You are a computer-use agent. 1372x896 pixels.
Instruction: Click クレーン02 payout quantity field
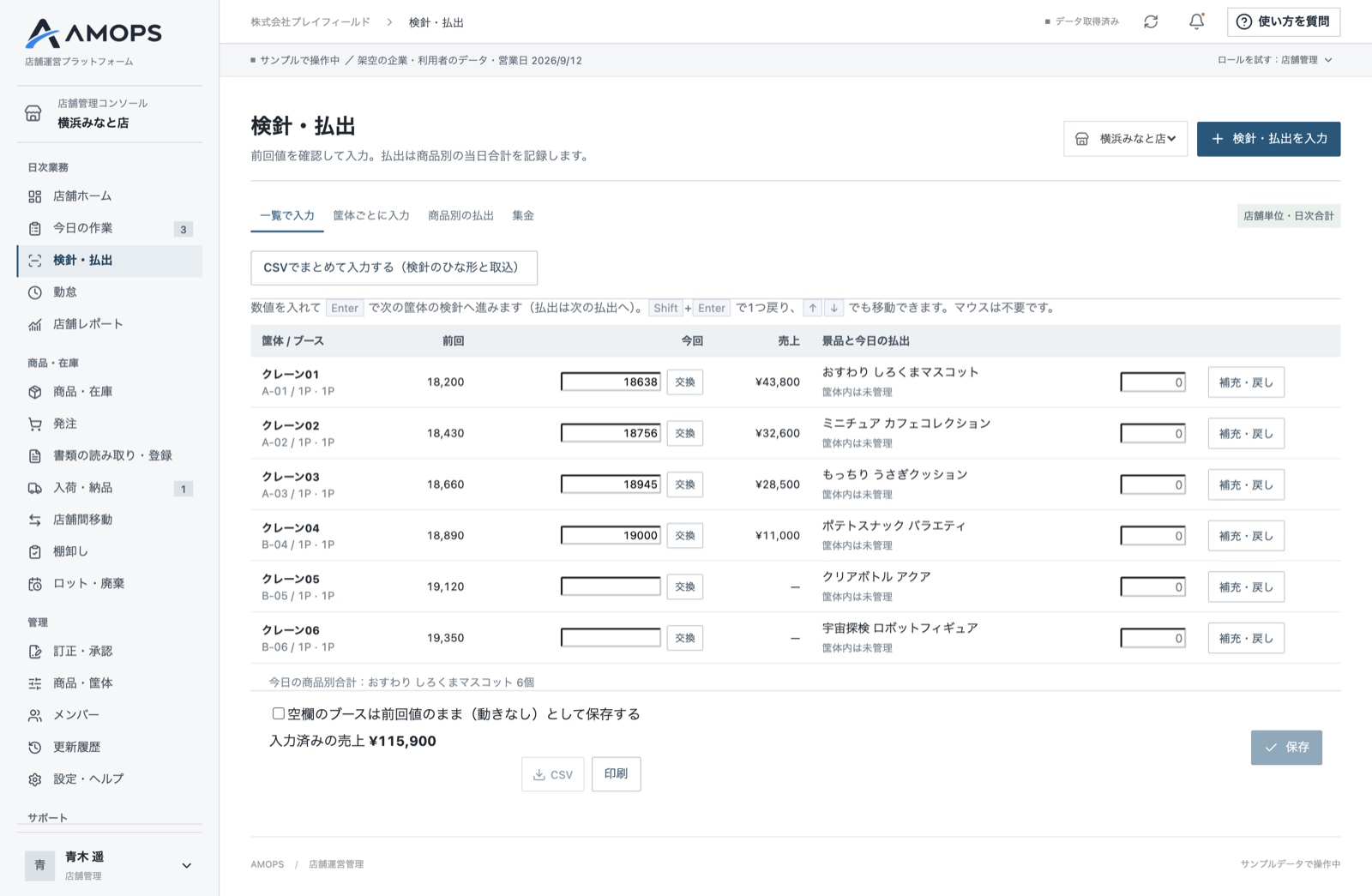1152,434
